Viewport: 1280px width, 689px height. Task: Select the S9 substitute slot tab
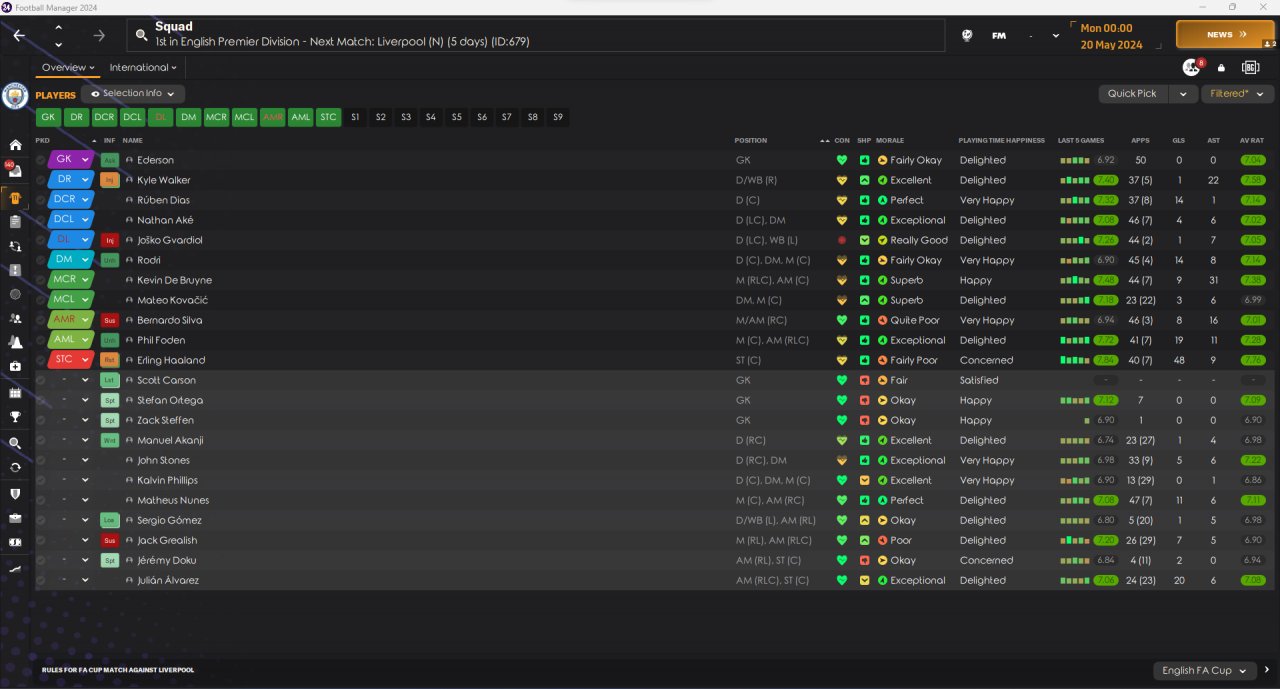click(x=558, y=117)
